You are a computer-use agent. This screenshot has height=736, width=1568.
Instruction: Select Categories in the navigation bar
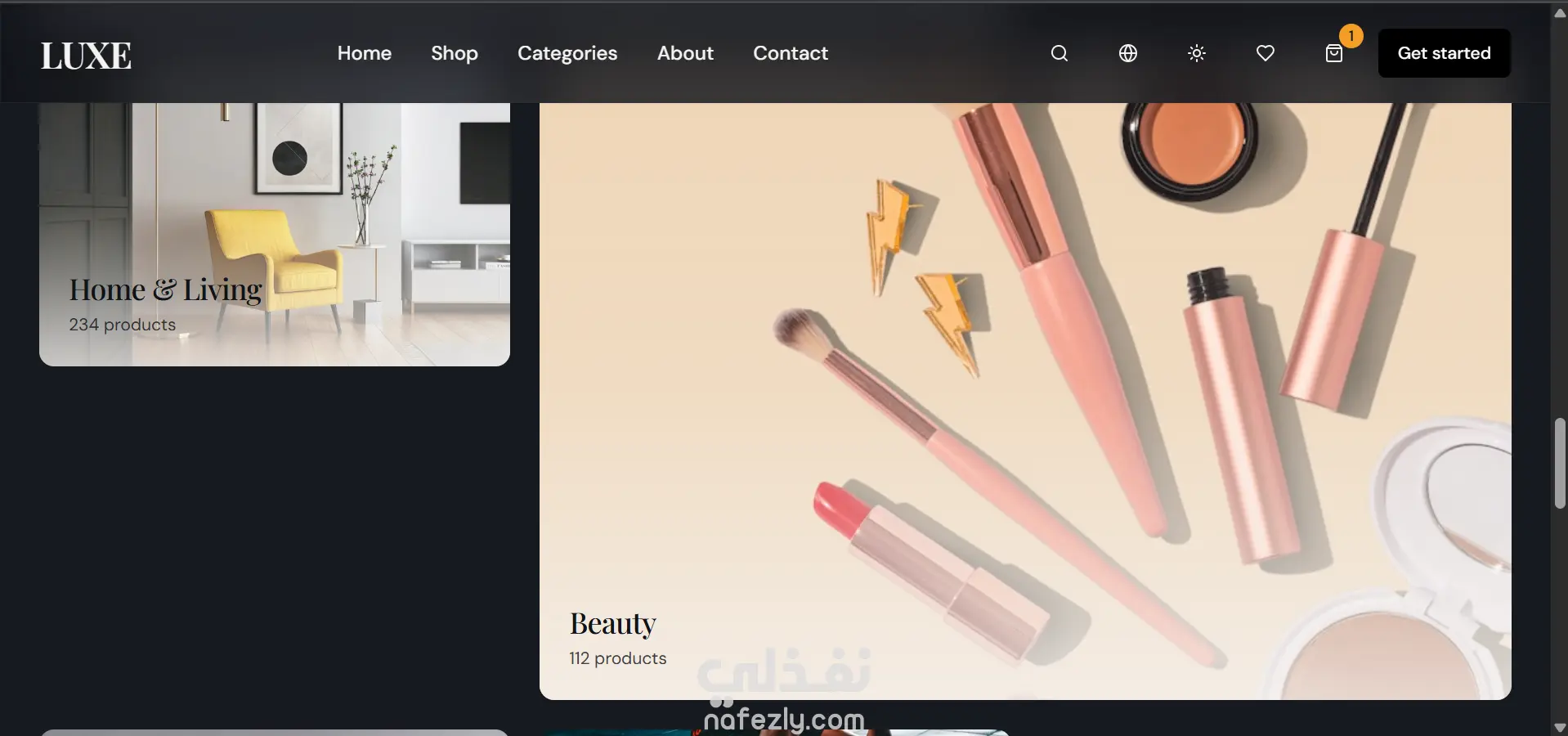tap(567, 53)
